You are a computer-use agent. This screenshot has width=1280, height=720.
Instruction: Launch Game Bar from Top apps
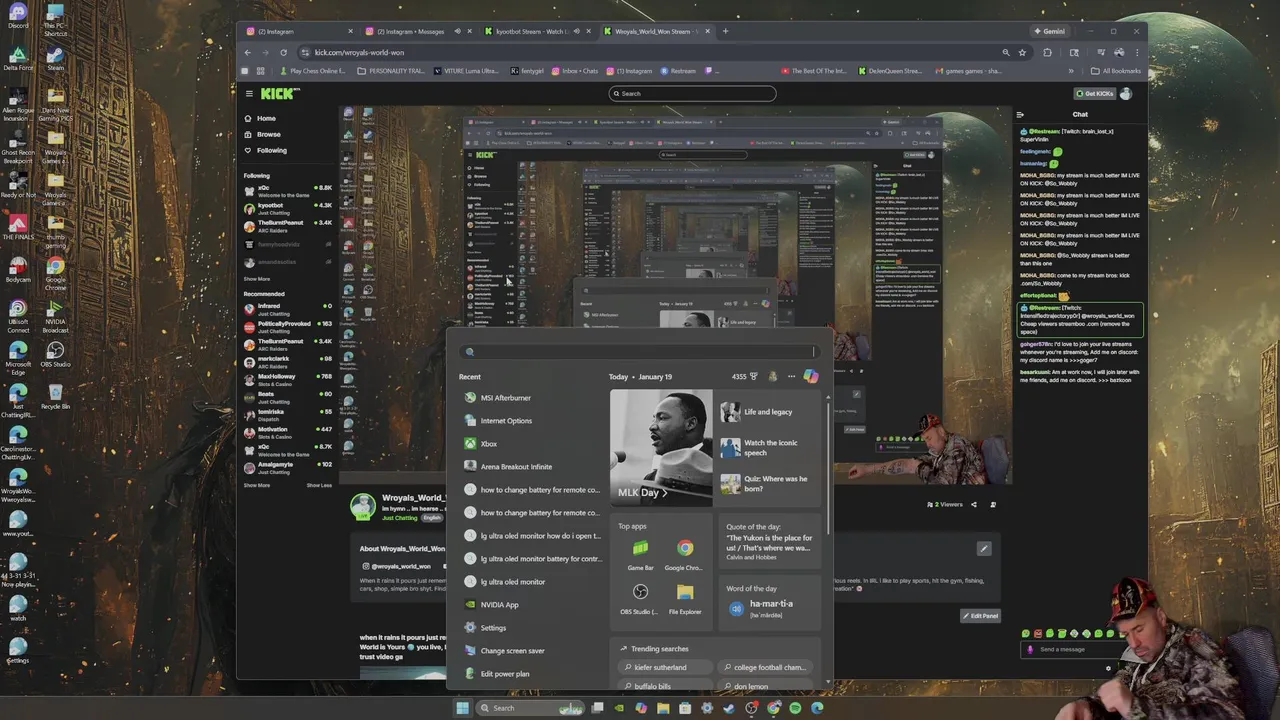point(640,555)
